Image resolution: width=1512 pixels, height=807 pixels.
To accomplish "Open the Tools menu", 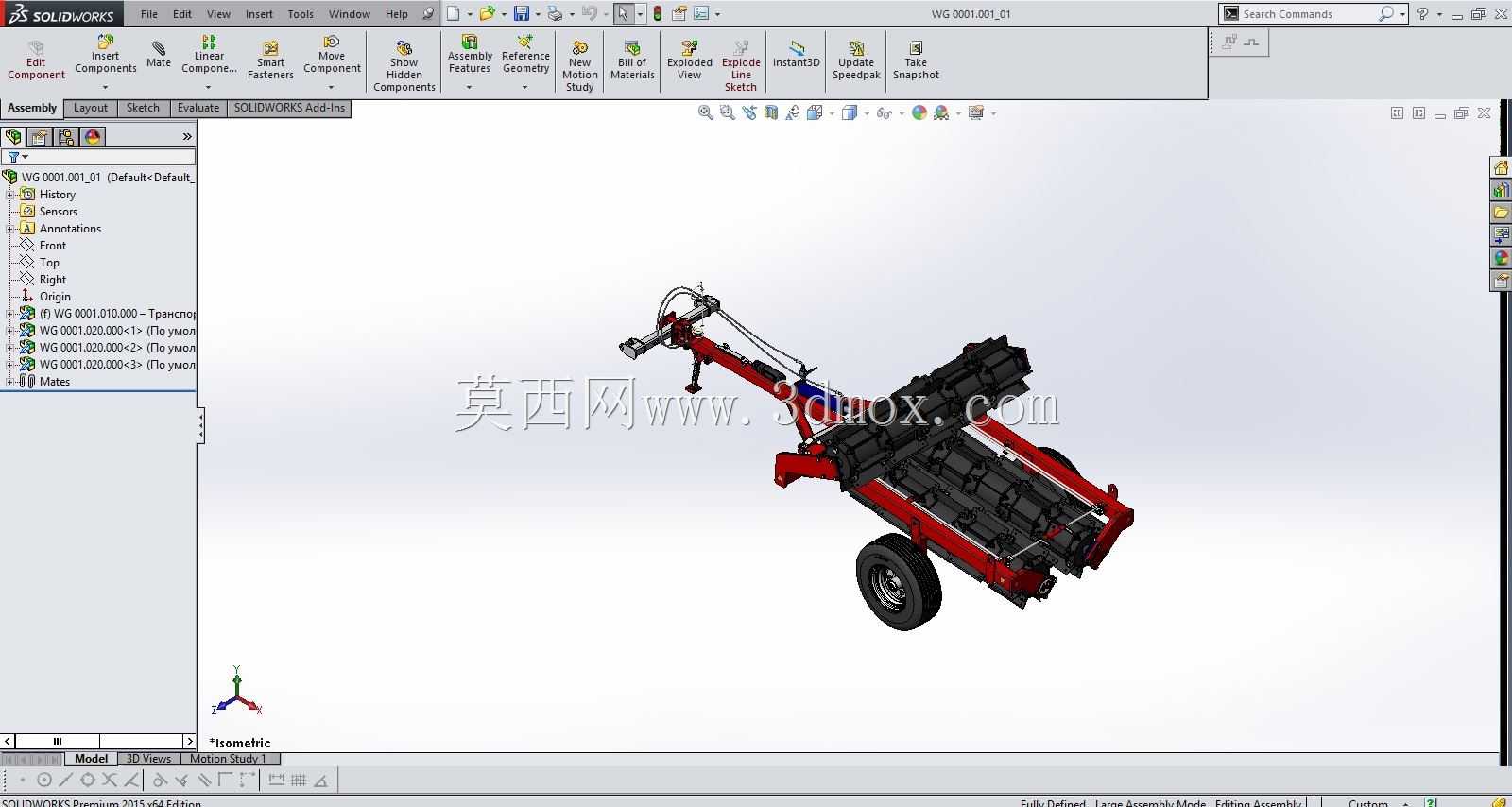I will (x=301, y=14).
